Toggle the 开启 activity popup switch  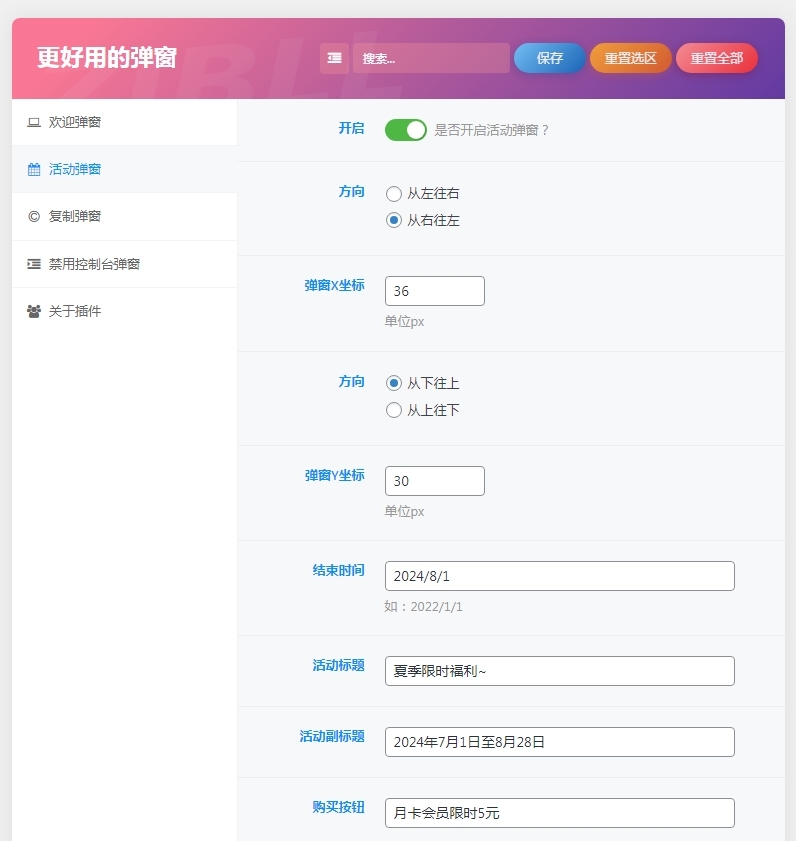tap(406, 130)
